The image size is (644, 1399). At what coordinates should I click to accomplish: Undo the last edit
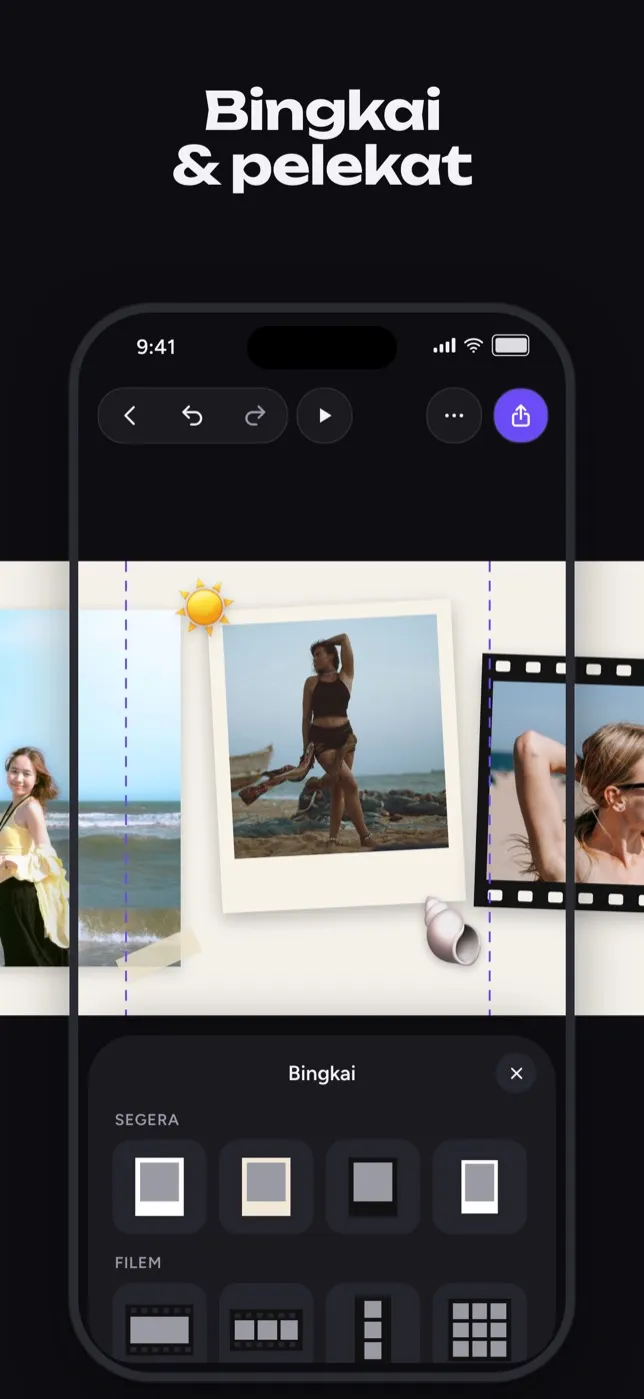(x=192, y=416)
